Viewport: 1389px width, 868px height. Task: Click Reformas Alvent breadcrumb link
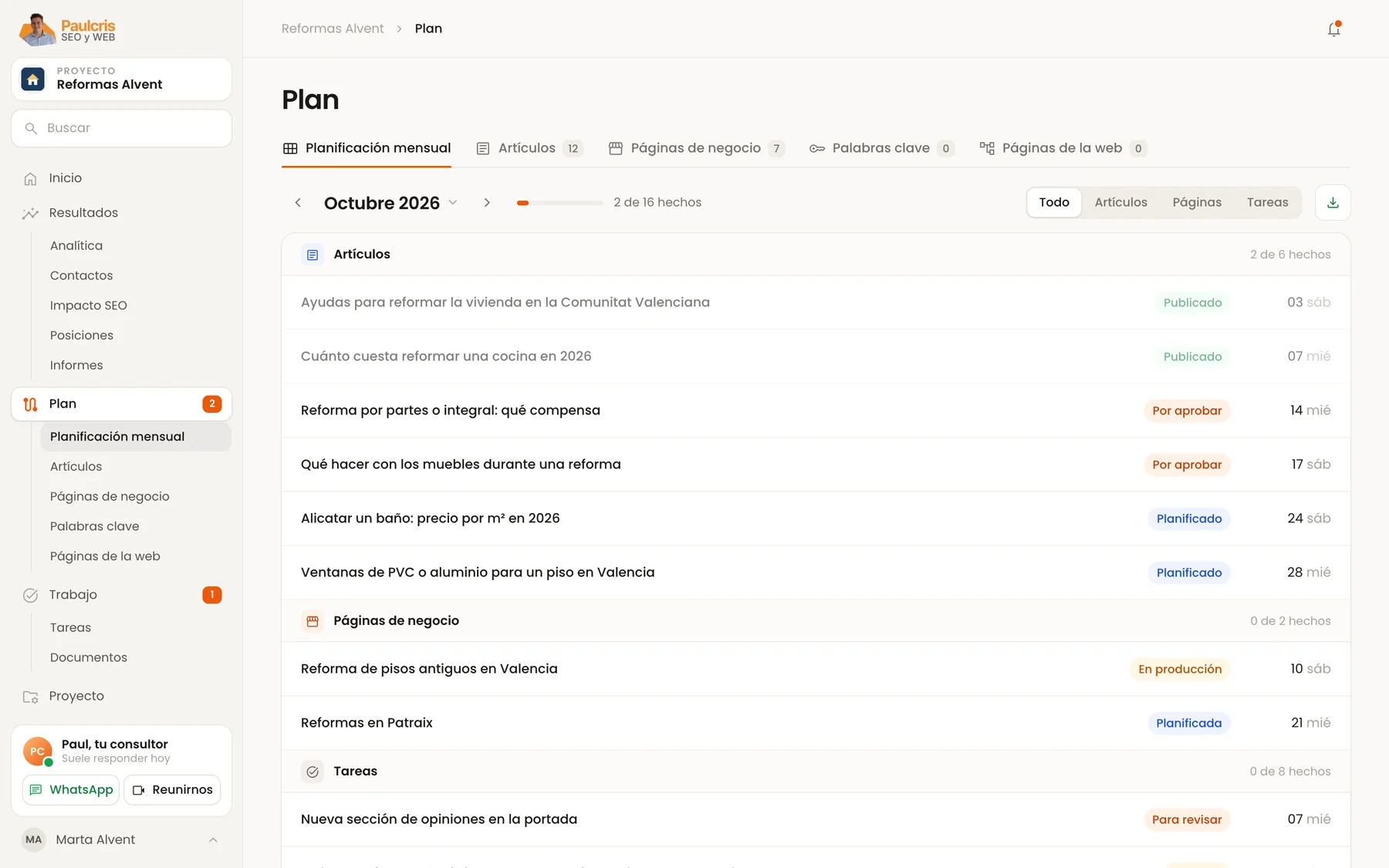pyautogui.click(x=333, y=29)
